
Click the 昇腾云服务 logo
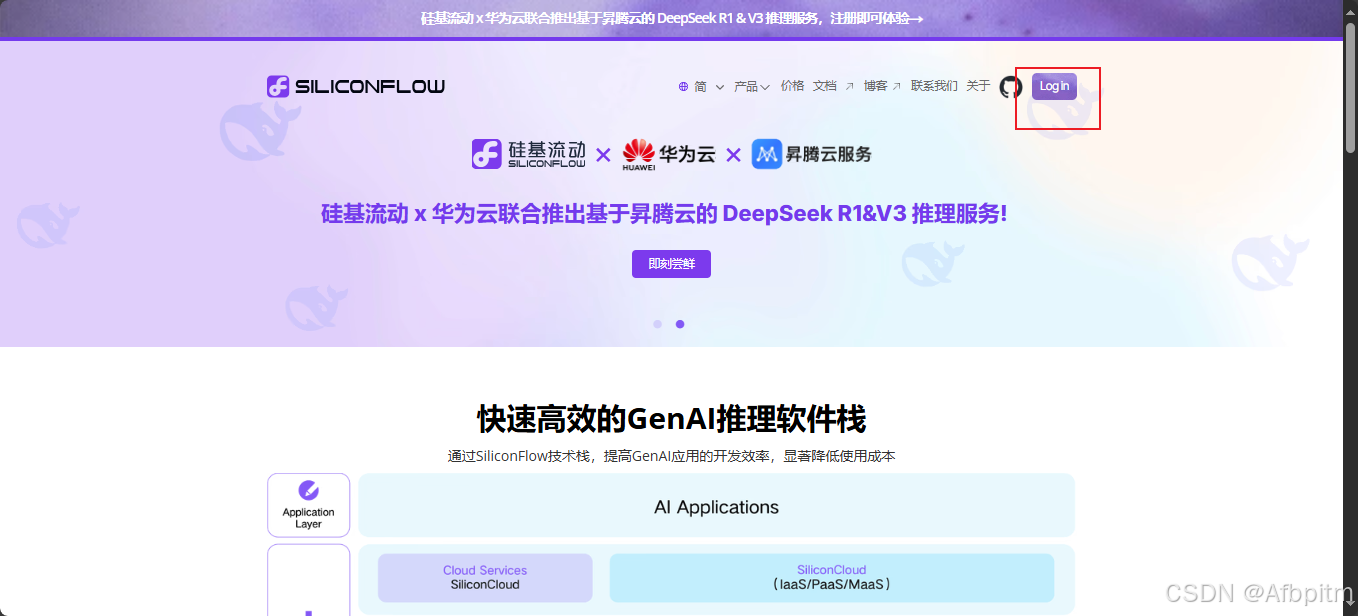(812, 154)
